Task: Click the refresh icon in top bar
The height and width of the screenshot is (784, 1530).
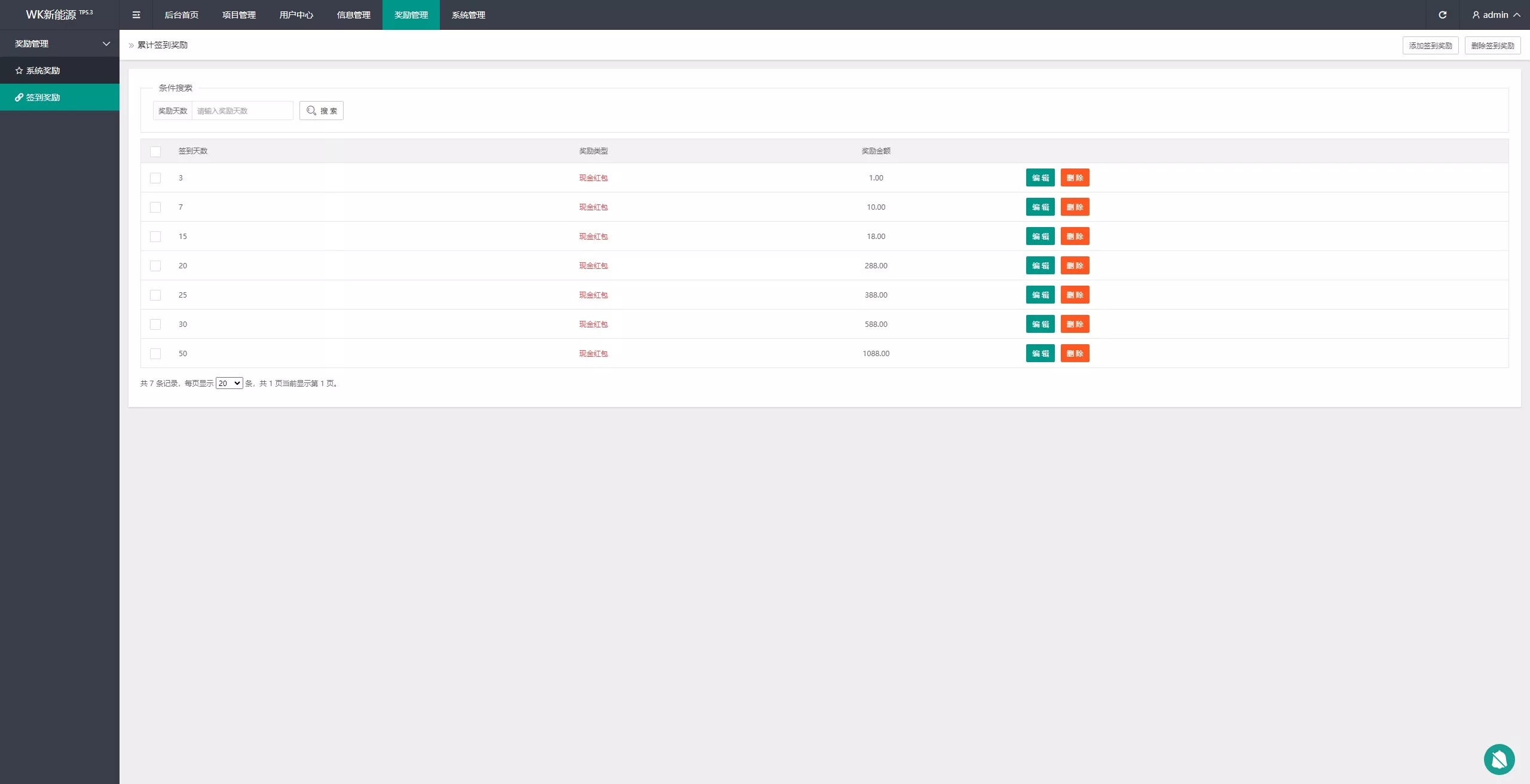Action: [1442, 15]
